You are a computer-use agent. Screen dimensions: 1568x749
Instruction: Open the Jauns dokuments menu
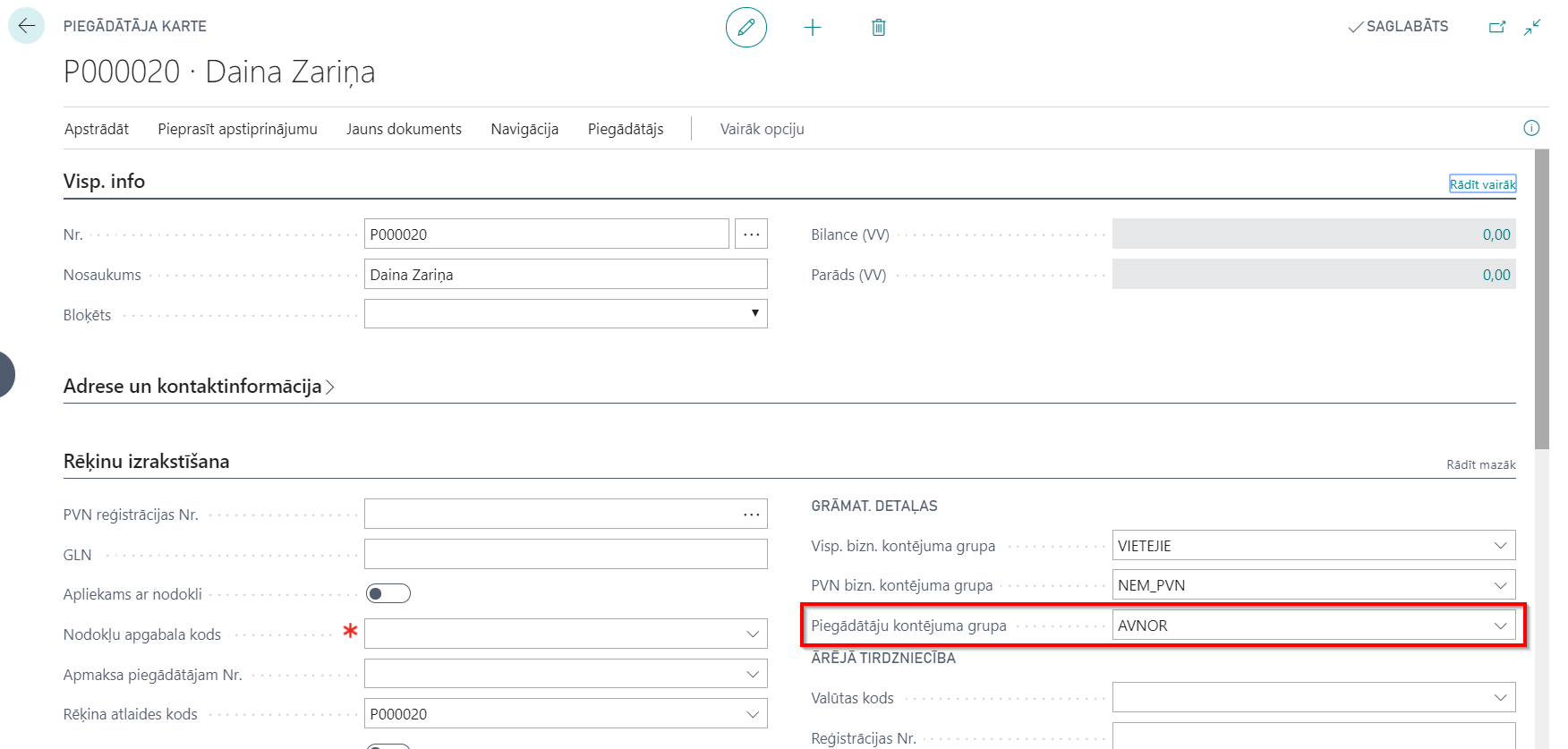[405, 129]
